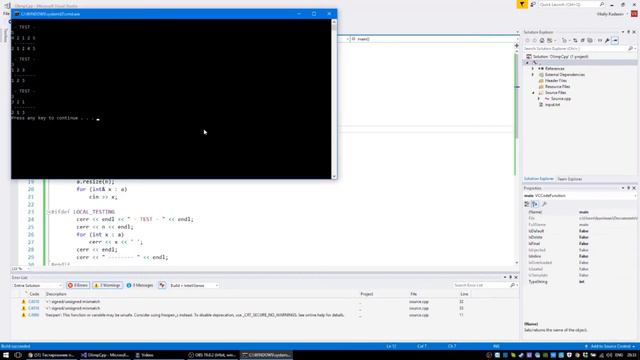Click the Search Error List box
Screen dimensions: 640x360
coord(484,285)
